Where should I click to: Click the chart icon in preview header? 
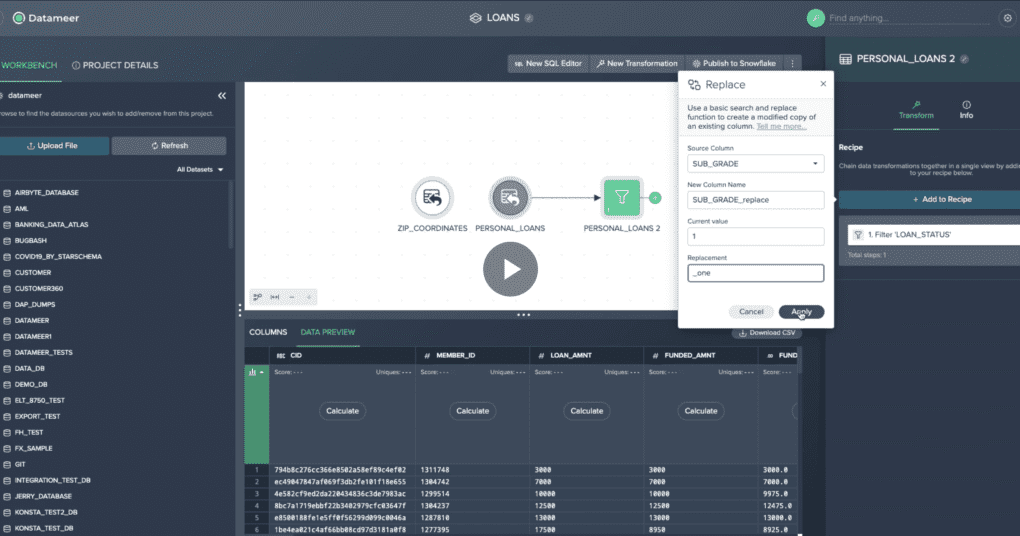click(x=252, y=372)
